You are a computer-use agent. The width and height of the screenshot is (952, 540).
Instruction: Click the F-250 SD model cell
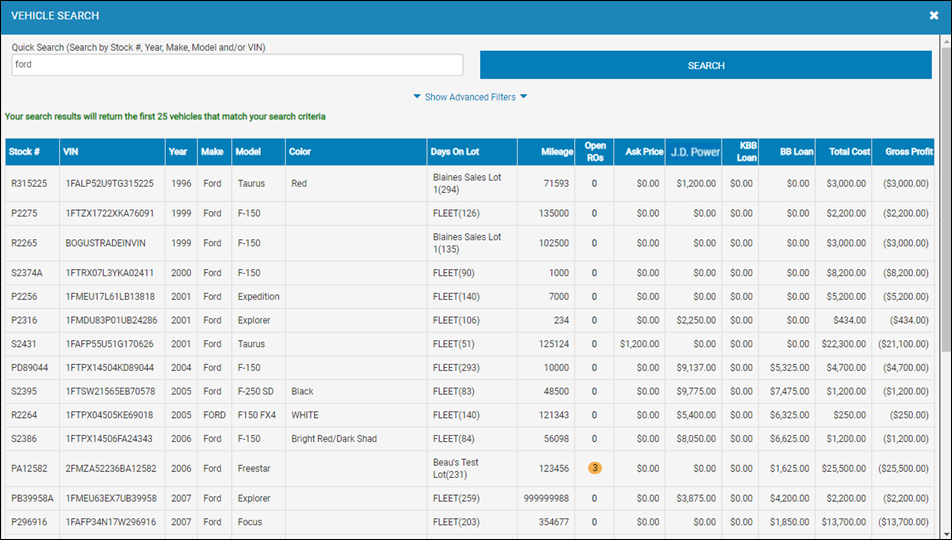point(256,391)
